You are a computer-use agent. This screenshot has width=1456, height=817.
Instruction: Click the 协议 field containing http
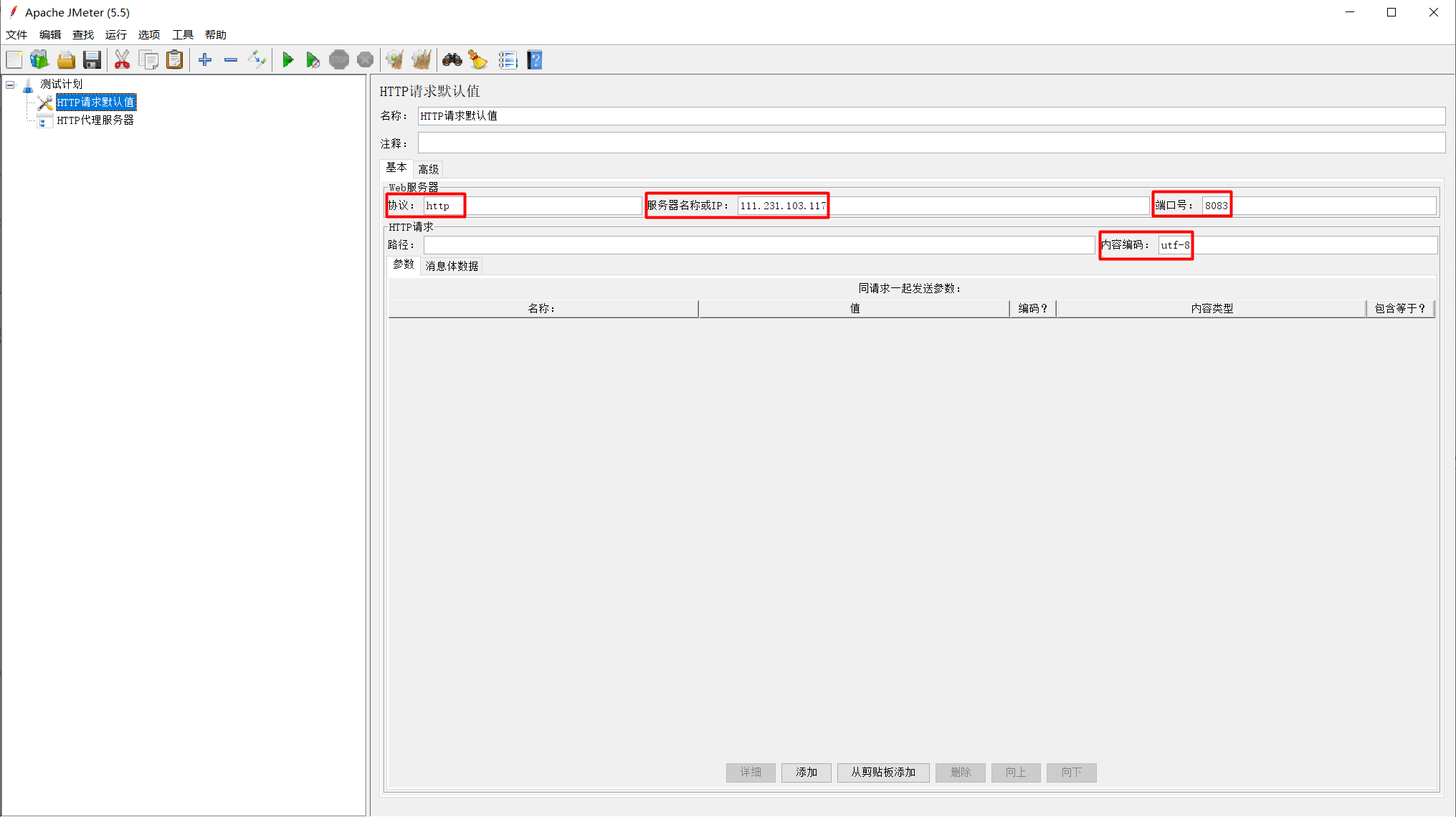532,206
